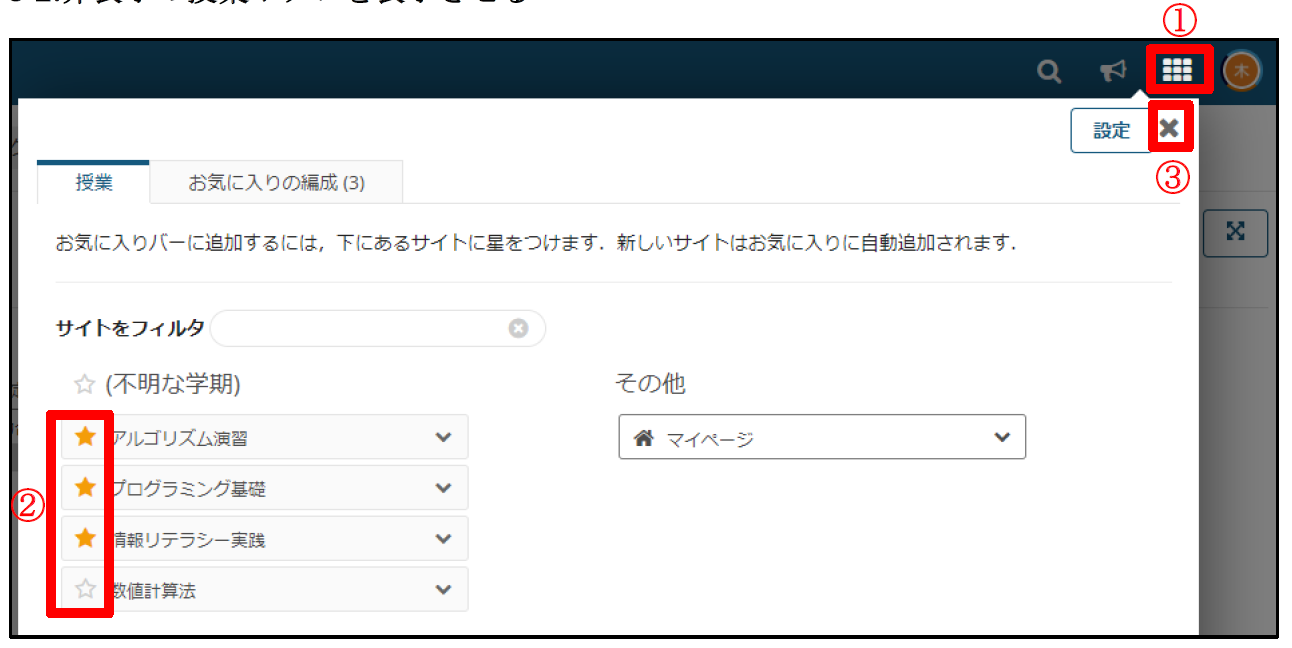Toggle star for 不明な学期 group
The height and width of the screenshot is (648, 1292).
85,385
